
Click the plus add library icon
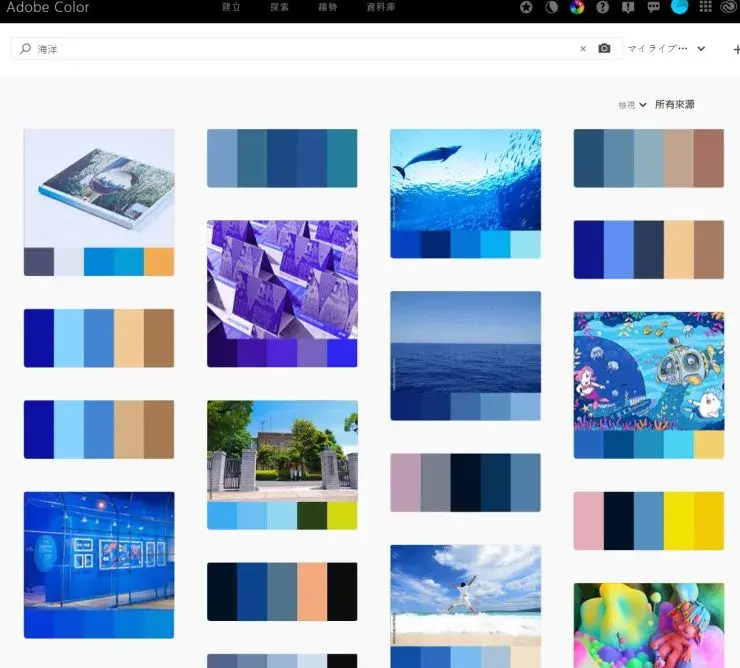click(x=736, y=49)
